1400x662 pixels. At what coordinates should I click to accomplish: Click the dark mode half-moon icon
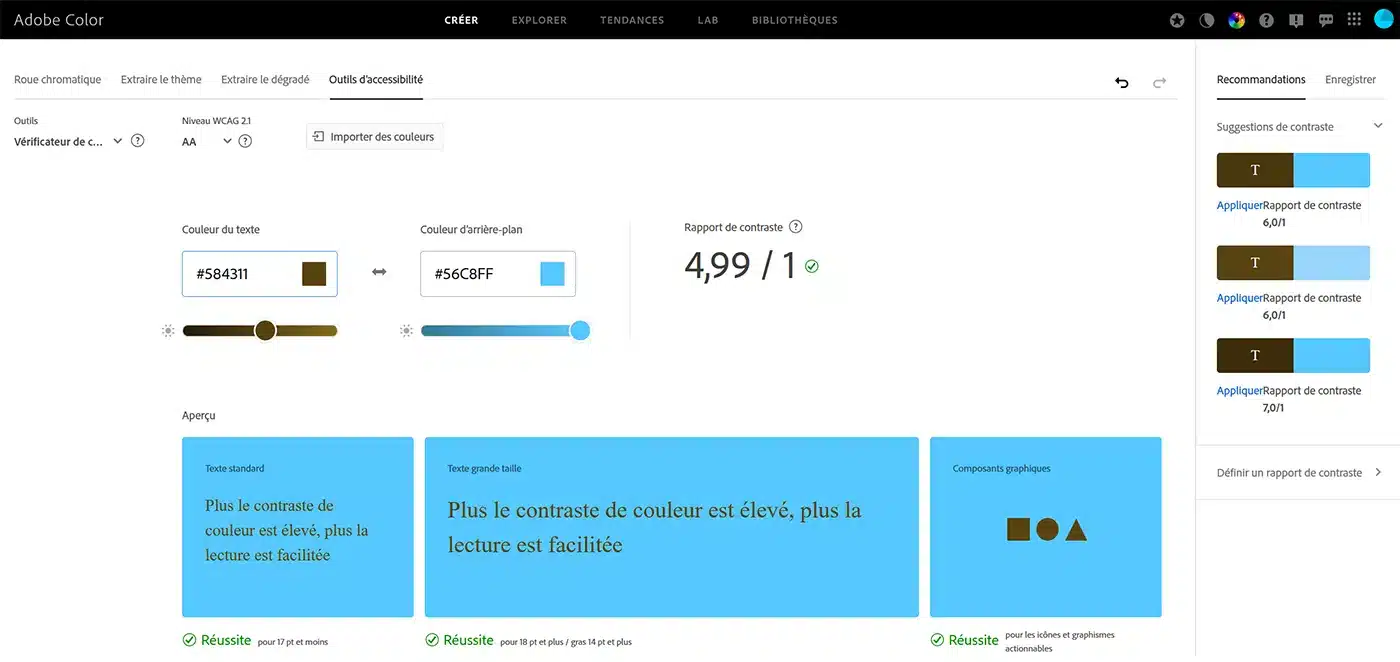(1206, 19)
